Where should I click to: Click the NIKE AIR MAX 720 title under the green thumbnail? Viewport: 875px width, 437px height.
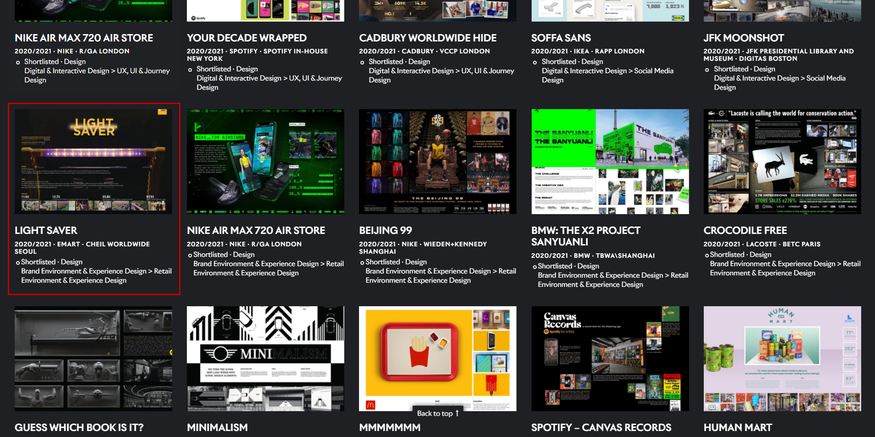click(x=257, y=230)
